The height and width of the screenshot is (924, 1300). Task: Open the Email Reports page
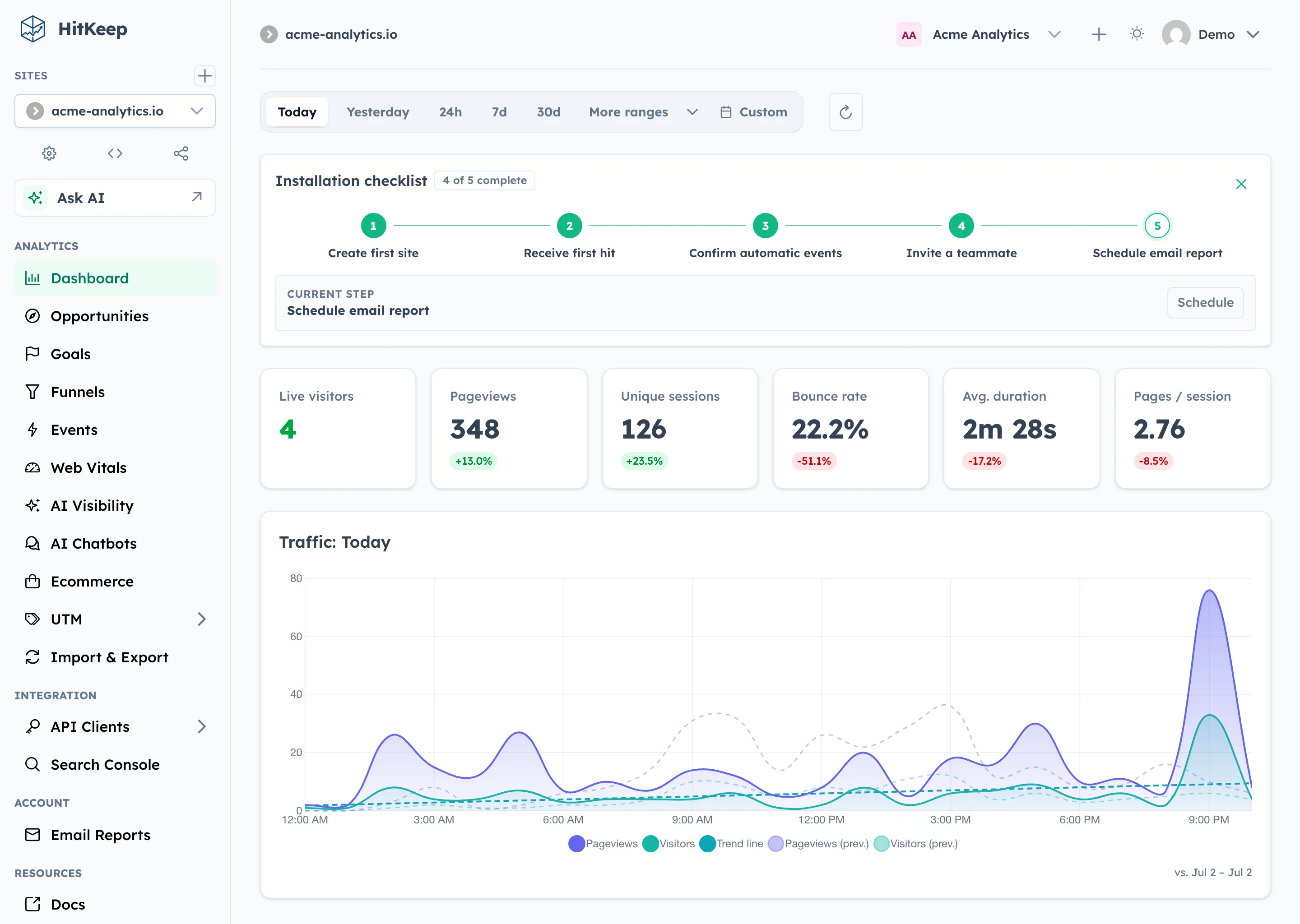115,835
